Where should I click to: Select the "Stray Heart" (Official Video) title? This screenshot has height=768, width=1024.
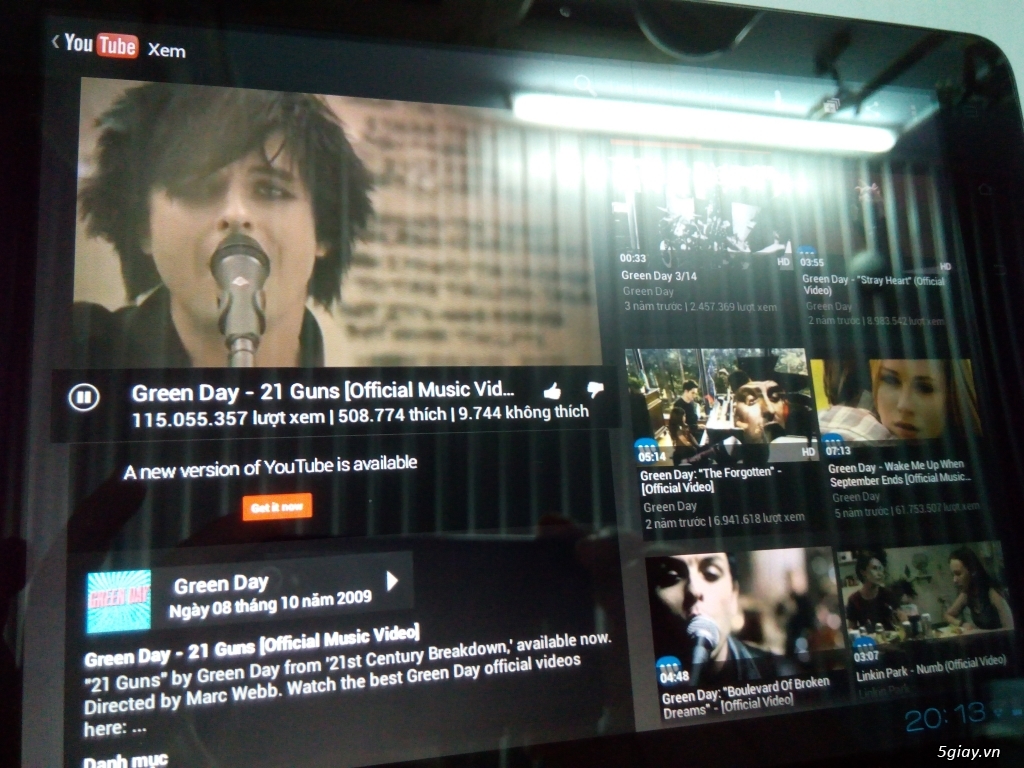click(874, 285)
